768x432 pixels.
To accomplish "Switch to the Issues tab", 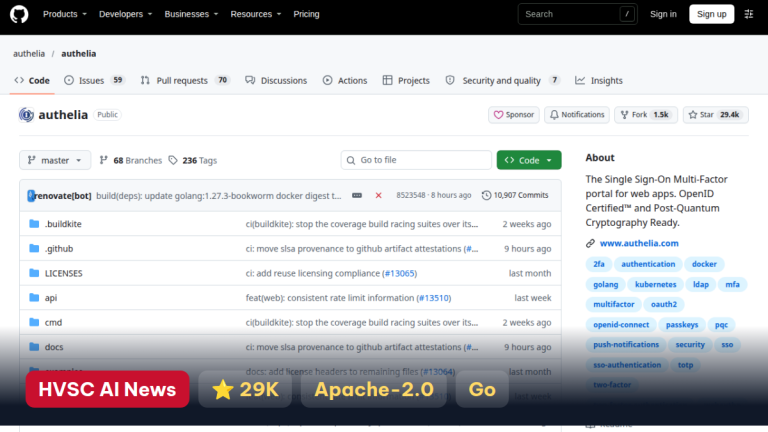I will 95,80.
